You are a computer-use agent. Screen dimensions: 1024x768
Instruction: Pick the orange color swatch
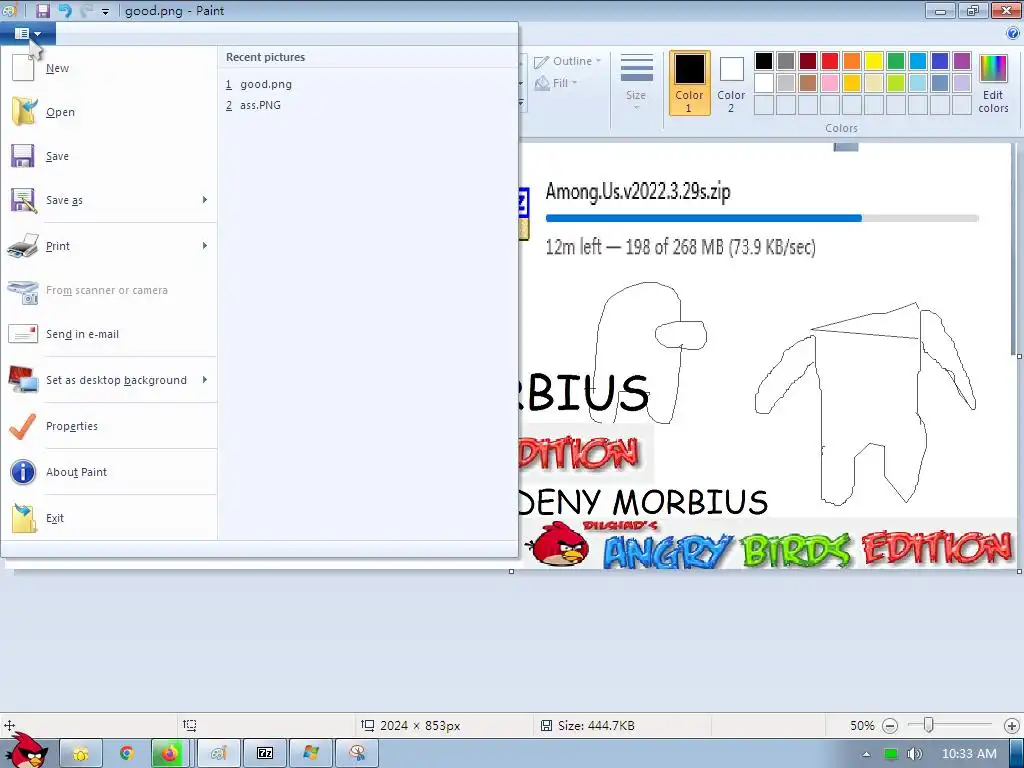click(852, 61)
